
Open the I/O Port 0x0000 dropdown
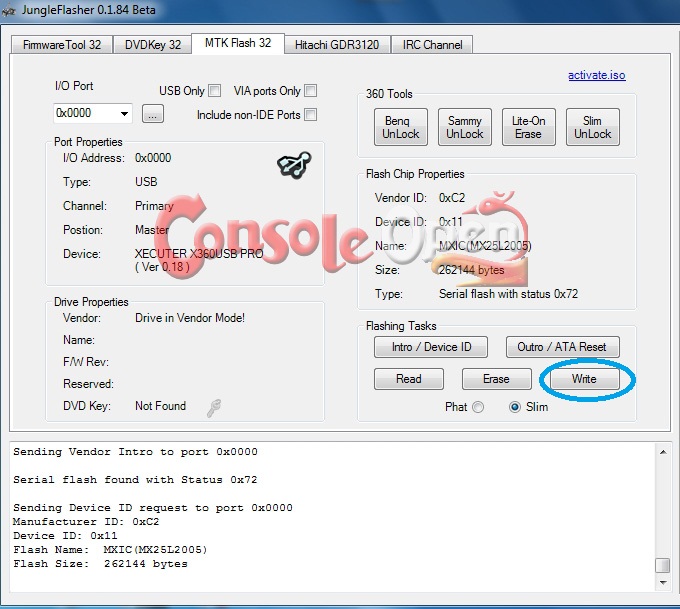coord(93,113)
